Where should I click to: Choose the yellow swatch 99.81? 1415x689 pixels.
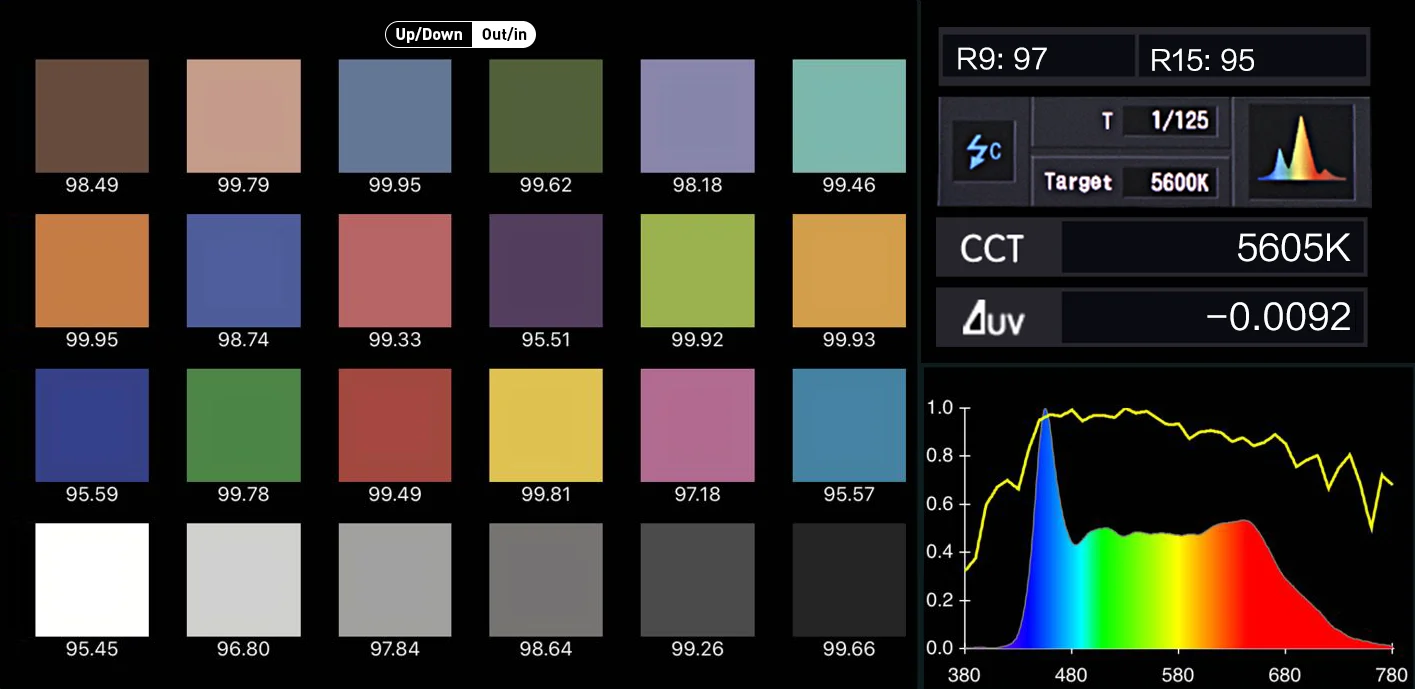546,425
